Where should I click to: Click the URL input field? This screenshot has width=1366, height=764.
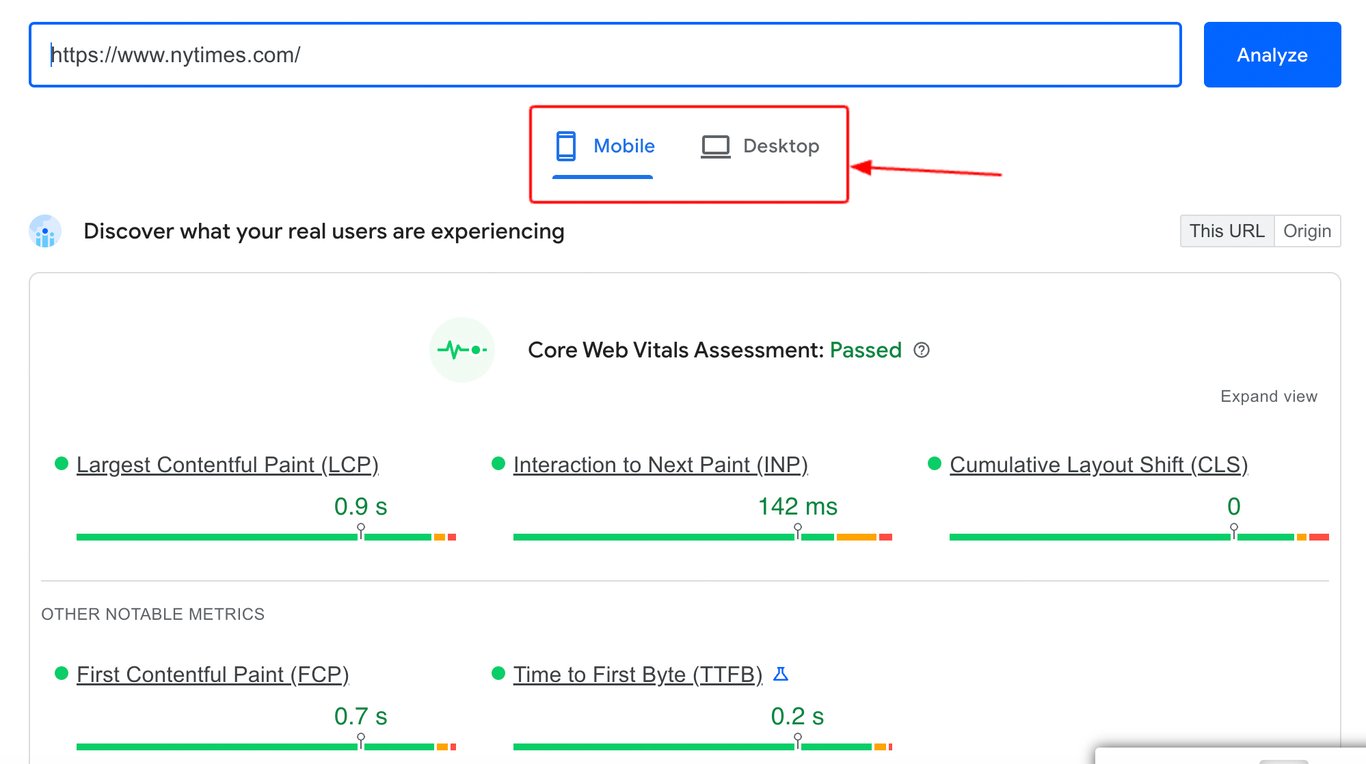(605, 55)
